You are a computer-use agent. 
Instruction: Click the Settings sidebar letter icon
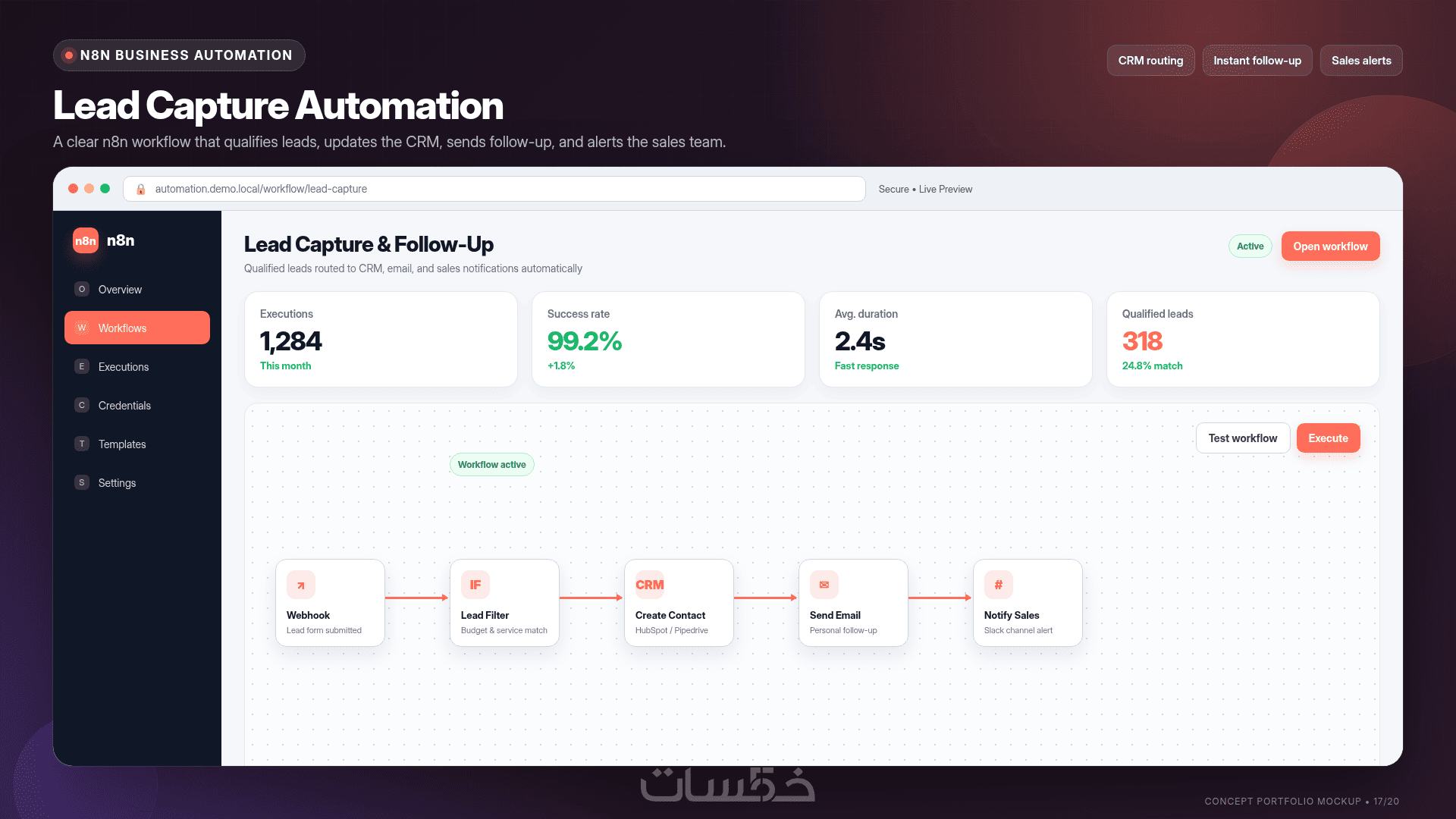coord(82,482)
